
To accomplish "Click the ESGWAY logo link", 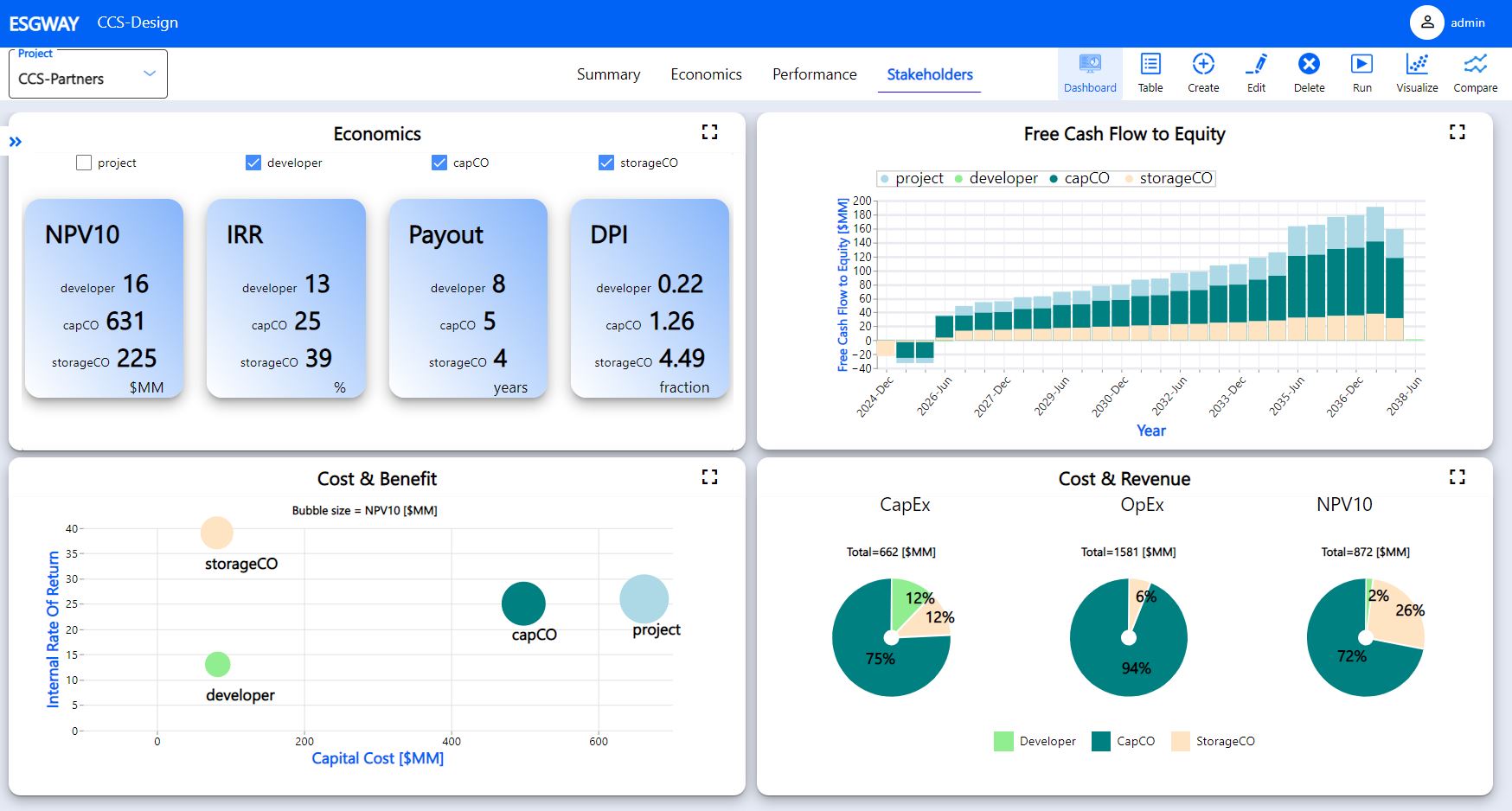I will [44, 23].
